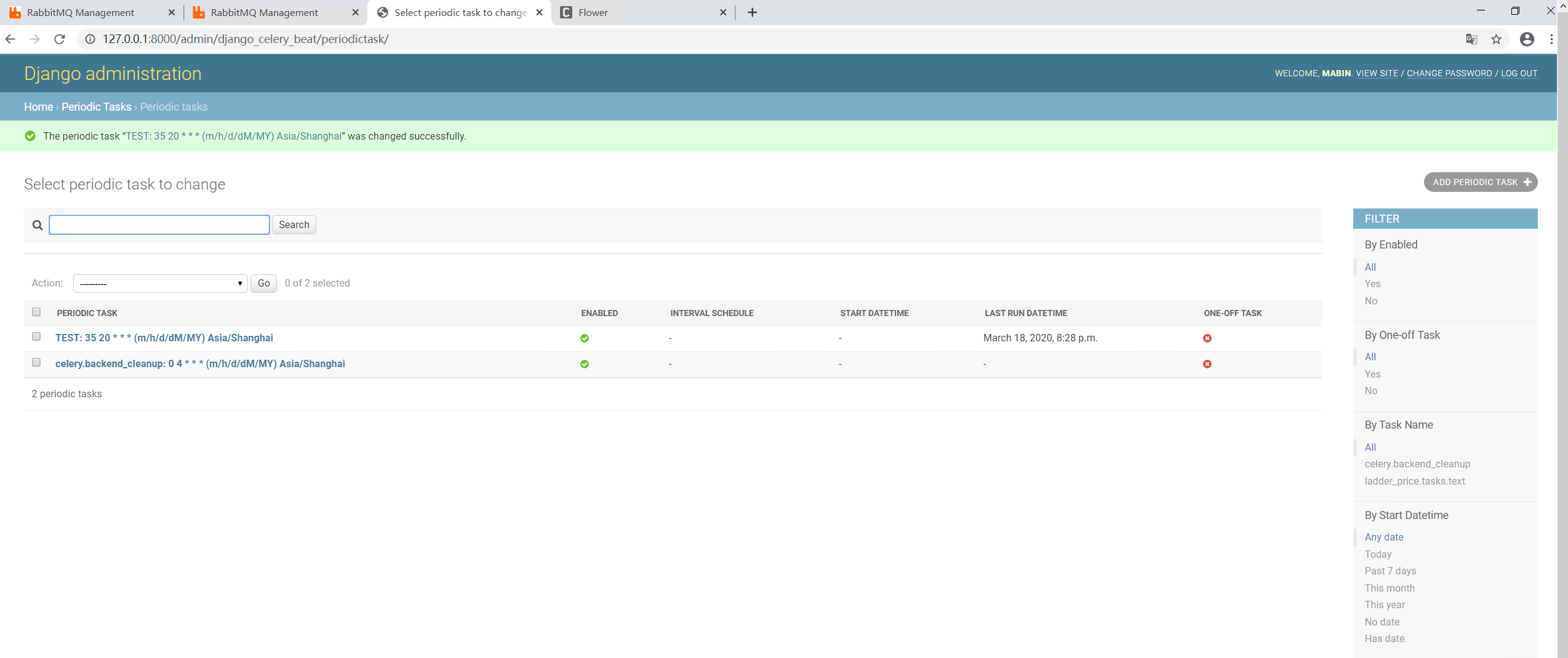Click enabled green check icon for TEST task
The image size is (1568, 658).
(x=585, y=338)
